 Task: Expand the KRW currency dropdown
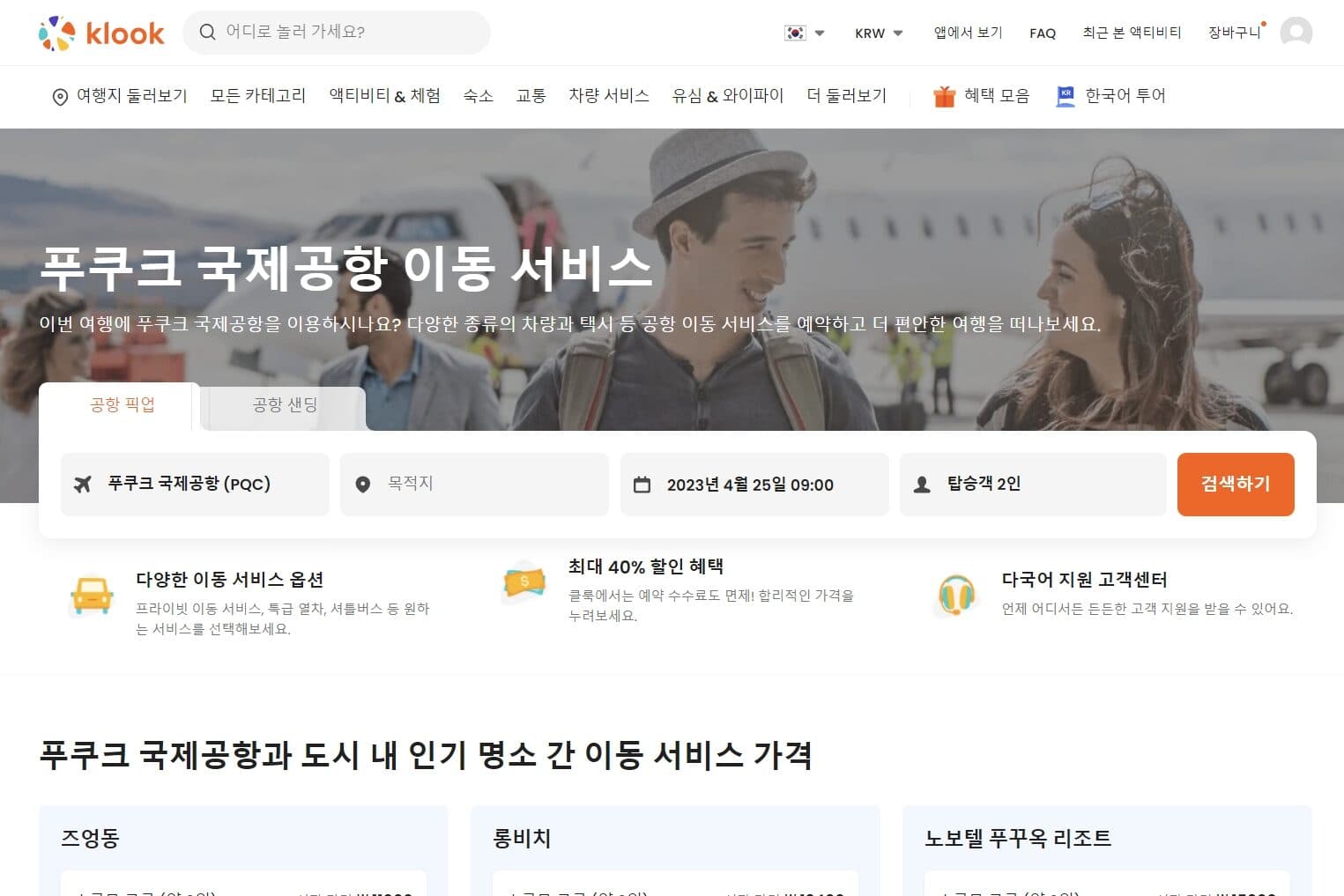point(879,33)
